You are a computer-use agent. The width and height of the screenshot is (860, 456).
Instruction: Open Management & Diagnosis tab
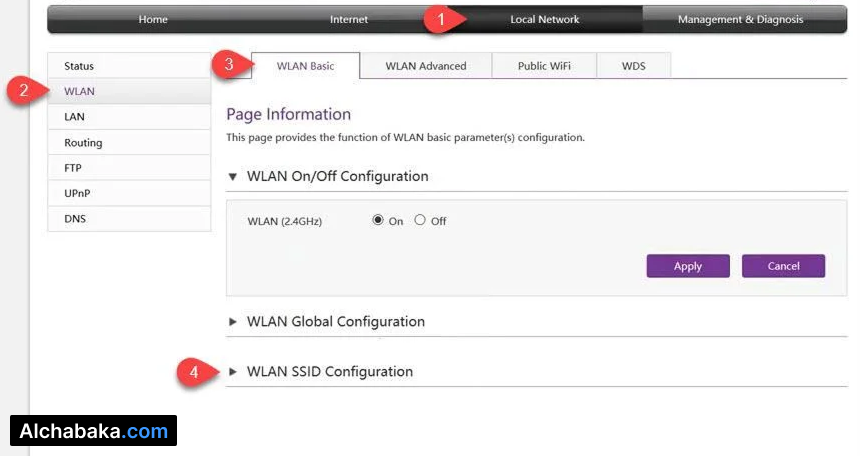[740, 19]
